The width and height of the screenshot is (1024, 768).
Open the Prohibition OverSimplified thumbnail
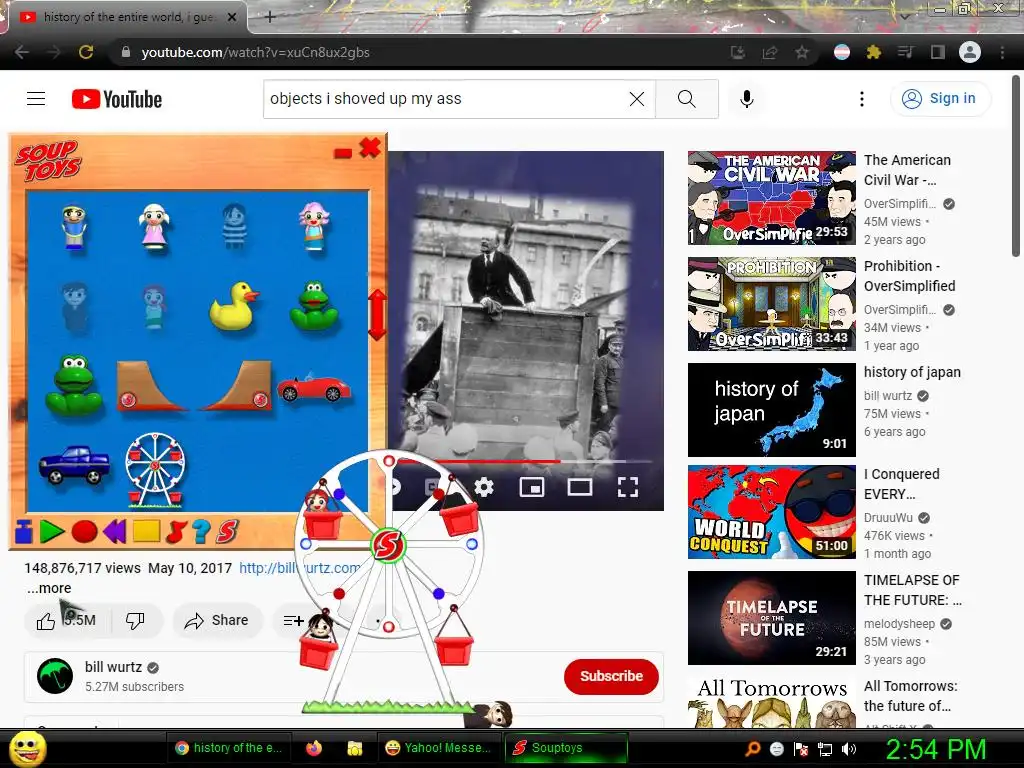coord(771,304)
